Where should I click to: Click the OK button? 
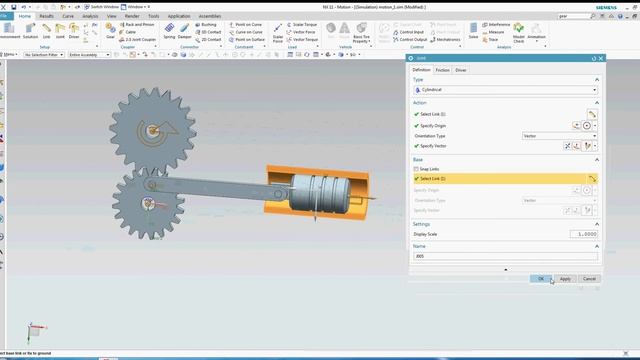(x=540, y=279)
